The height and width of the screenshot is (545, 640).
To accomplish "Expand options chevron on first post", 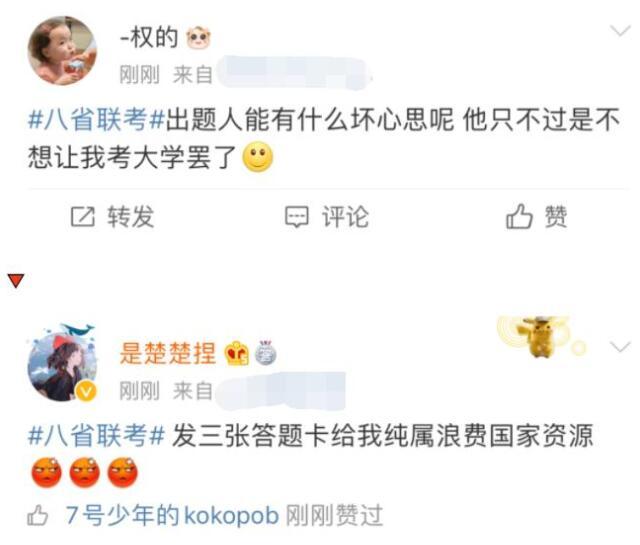I will click(620, 31).
